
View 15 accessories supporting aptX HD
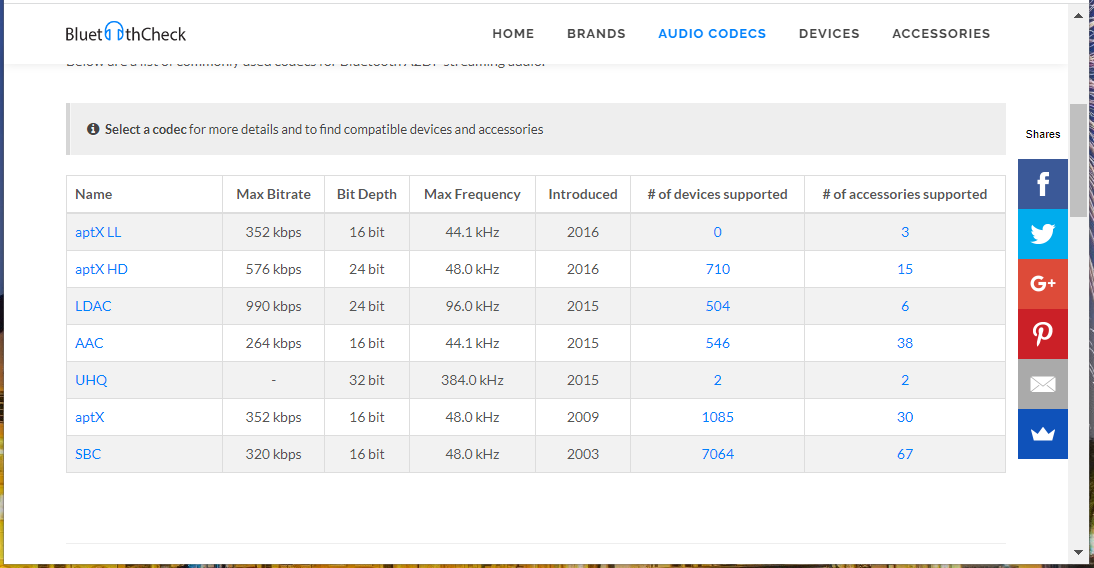click(905, 269)
